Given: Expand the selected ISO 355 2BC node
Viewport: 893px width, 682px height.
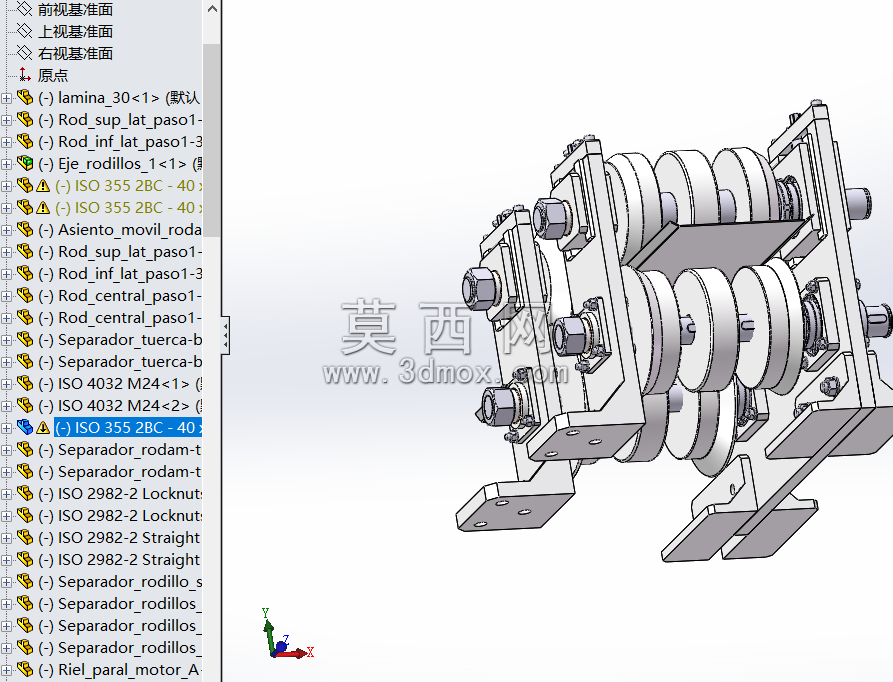Looking at the screenshot, I should [x=6, y=428].
